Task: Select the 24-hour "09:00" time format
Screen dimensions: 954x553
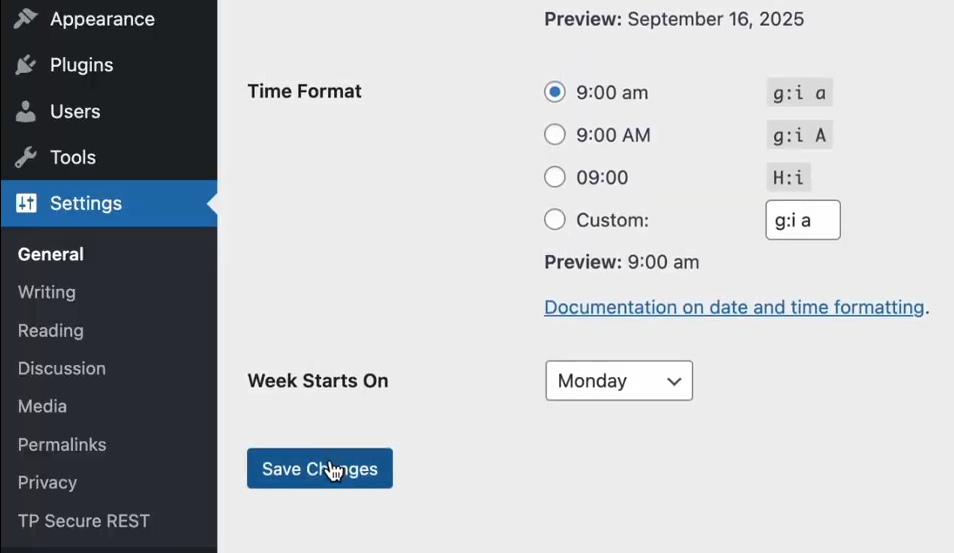Action: tap(555, 177)
